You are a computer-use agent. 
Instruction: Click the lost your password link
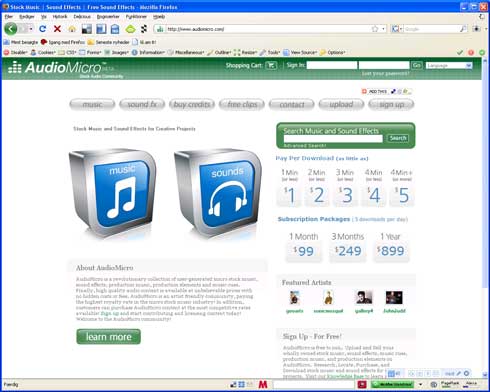385,73
